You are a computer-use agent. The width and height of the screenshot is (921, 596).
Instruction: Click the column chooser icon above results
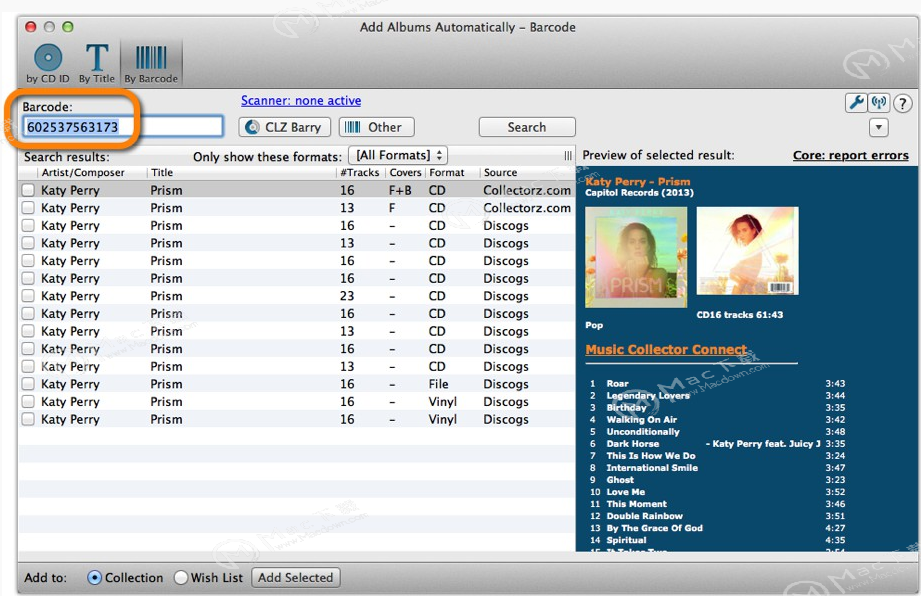point(567,156)
